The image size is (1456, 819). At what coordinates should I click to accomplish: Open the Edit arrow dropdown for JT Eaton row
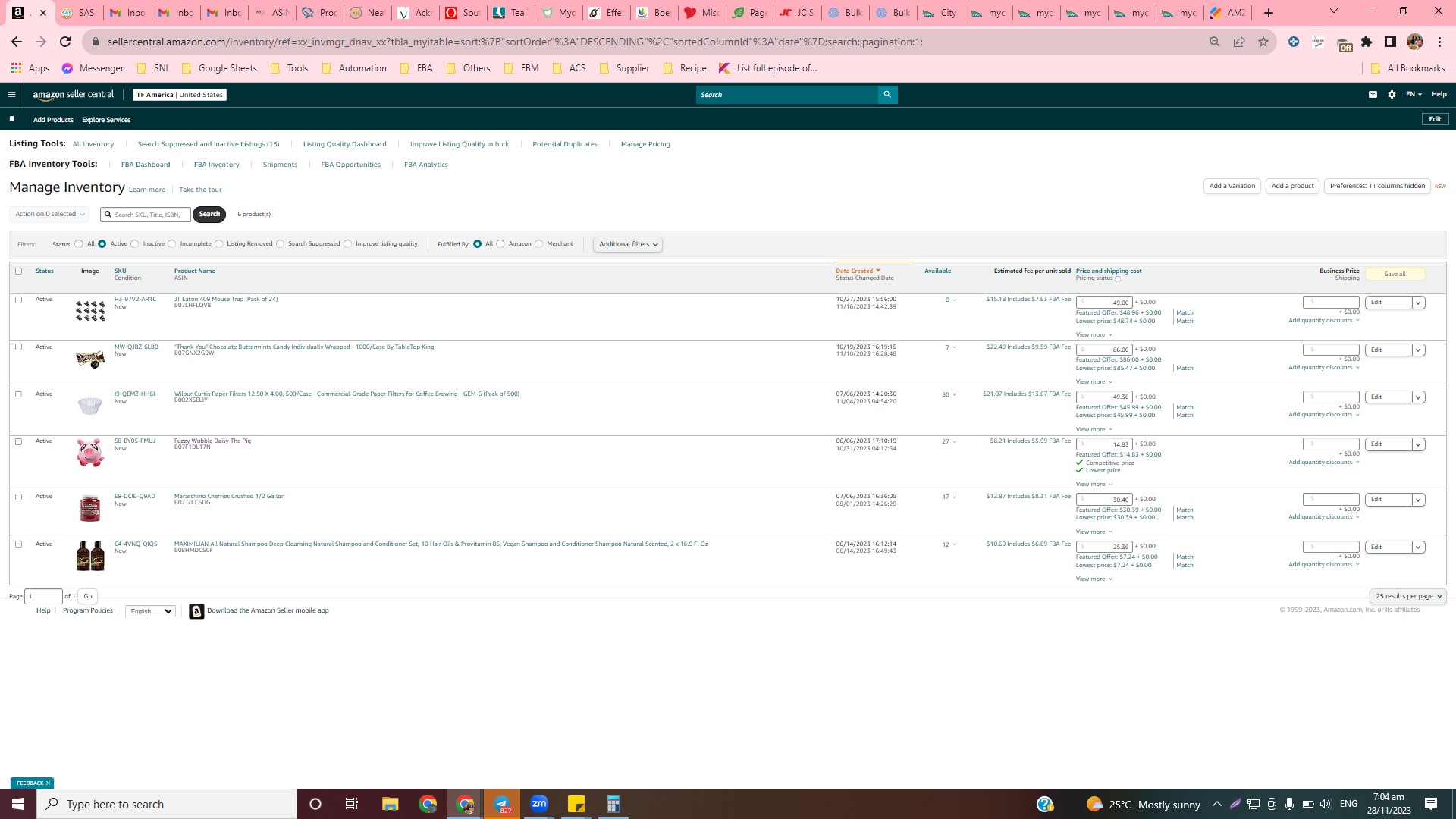[1418, 303]
